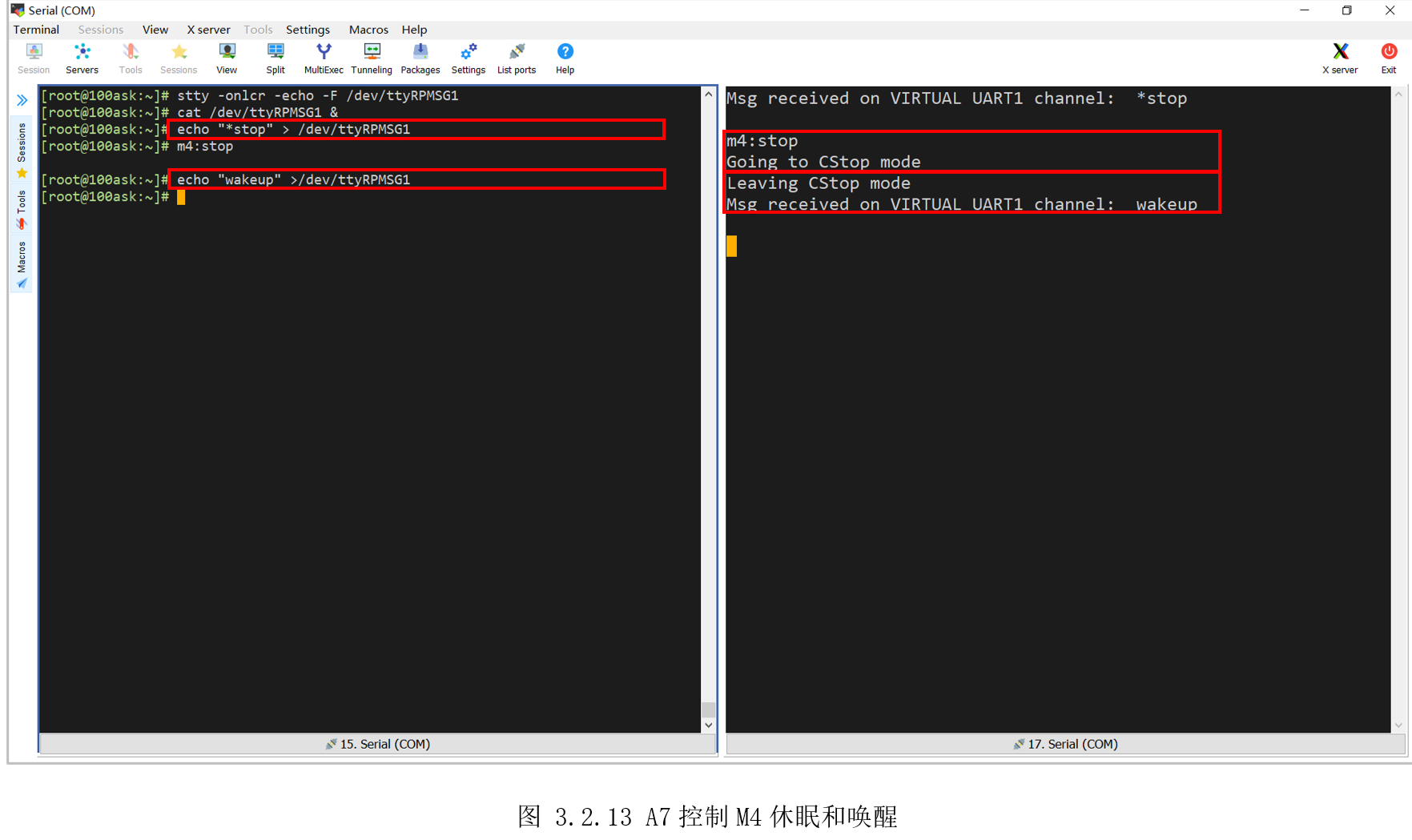Screen dimensions: 1412x840
Task: Start a new session from the toolbar
Action: [x=33, y=56]
